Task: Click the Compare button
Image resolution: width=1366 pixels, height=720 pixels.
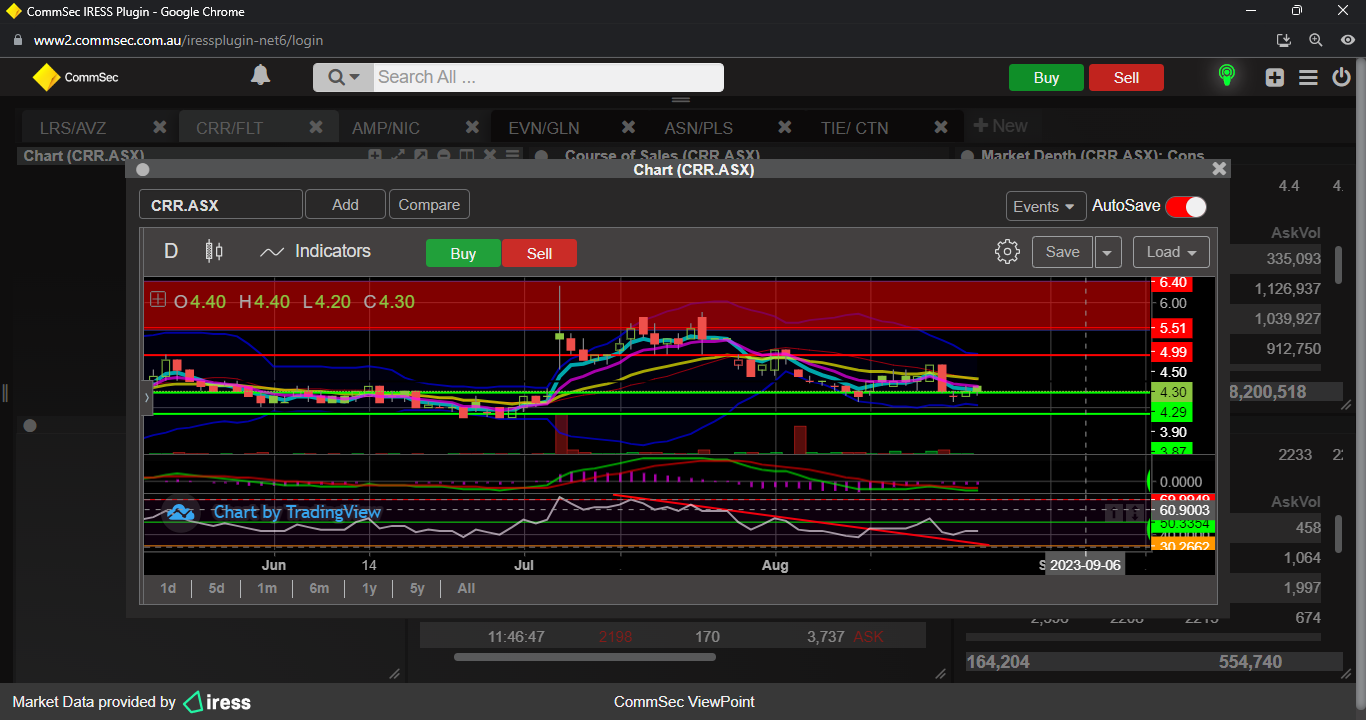Action: tap(429, 204)
